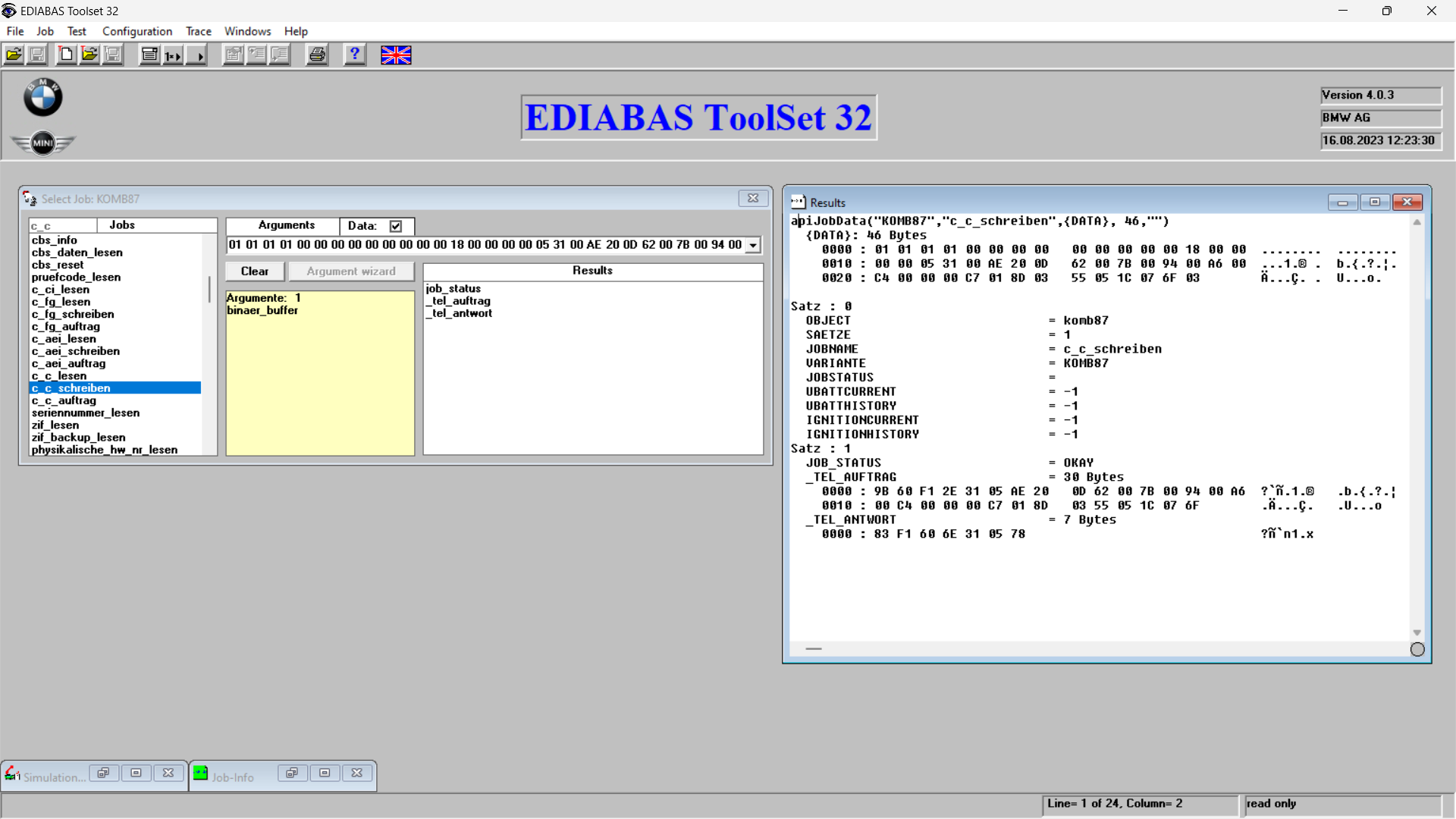
Task: Click the Results column header in Select Job
Action: coord(592,271)
